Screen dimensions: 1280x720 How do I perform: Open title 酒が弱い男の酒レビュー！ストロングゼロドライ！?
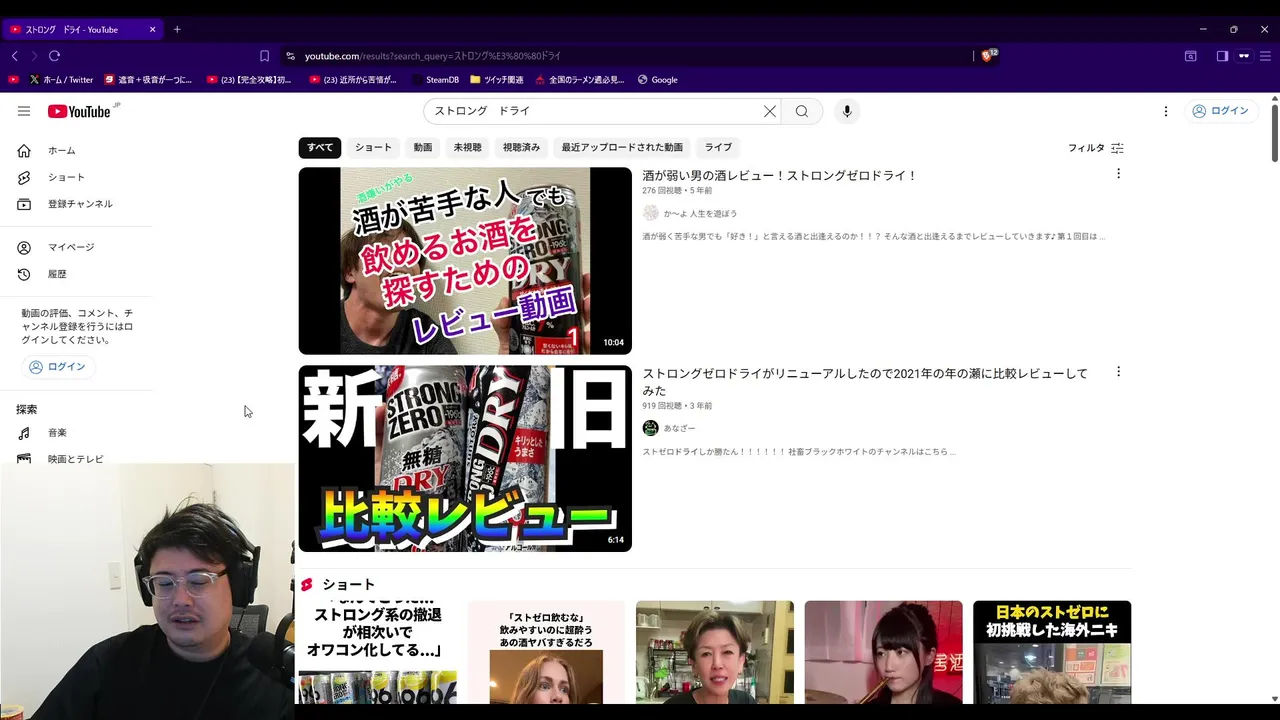point(780,176)
